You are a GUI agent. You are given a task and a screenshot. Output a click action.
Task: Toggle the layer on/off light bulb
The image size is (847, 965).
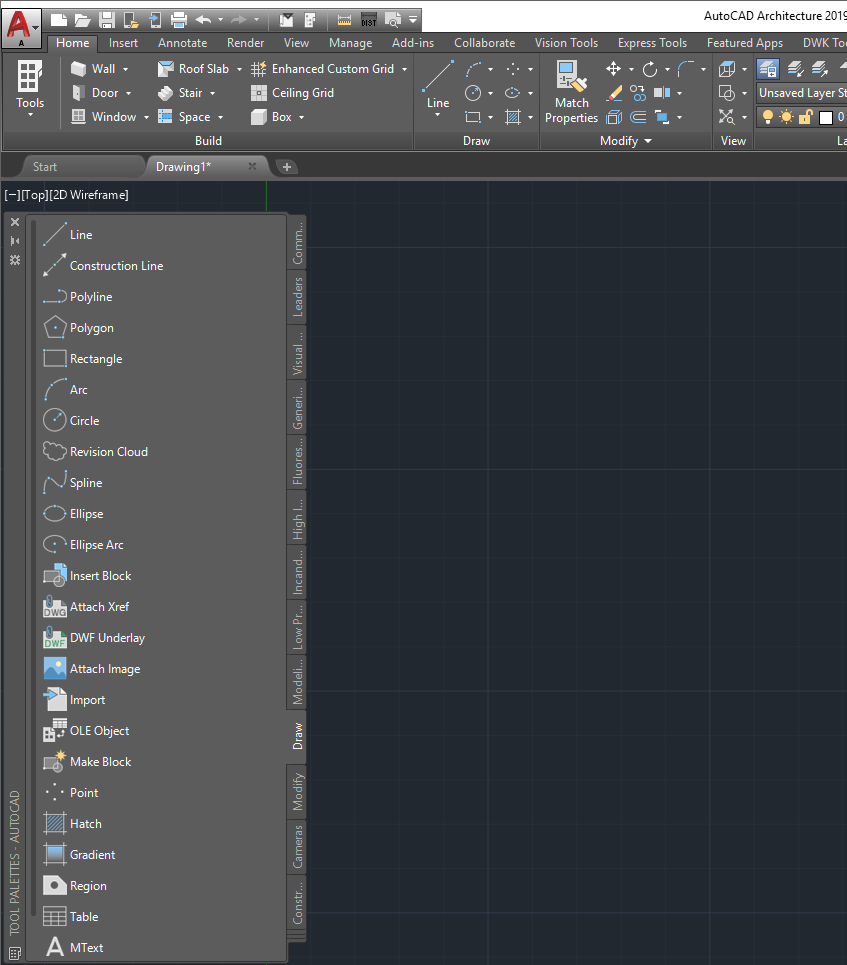766,117
